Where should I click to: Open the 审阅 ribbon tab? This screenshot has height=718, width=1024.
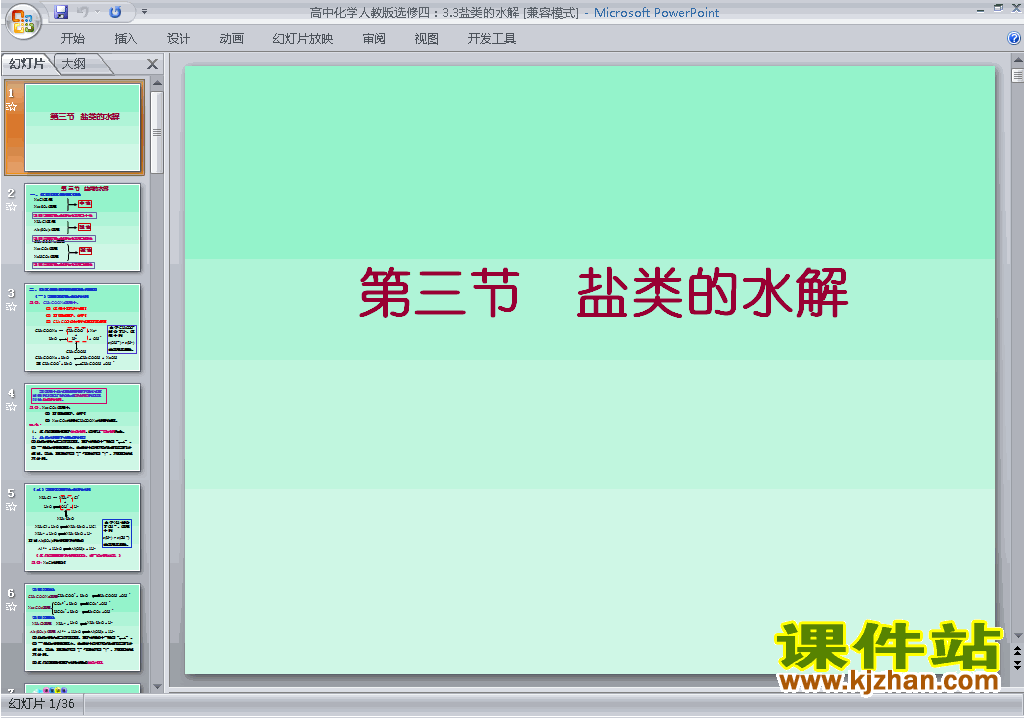tap(374, 39)
